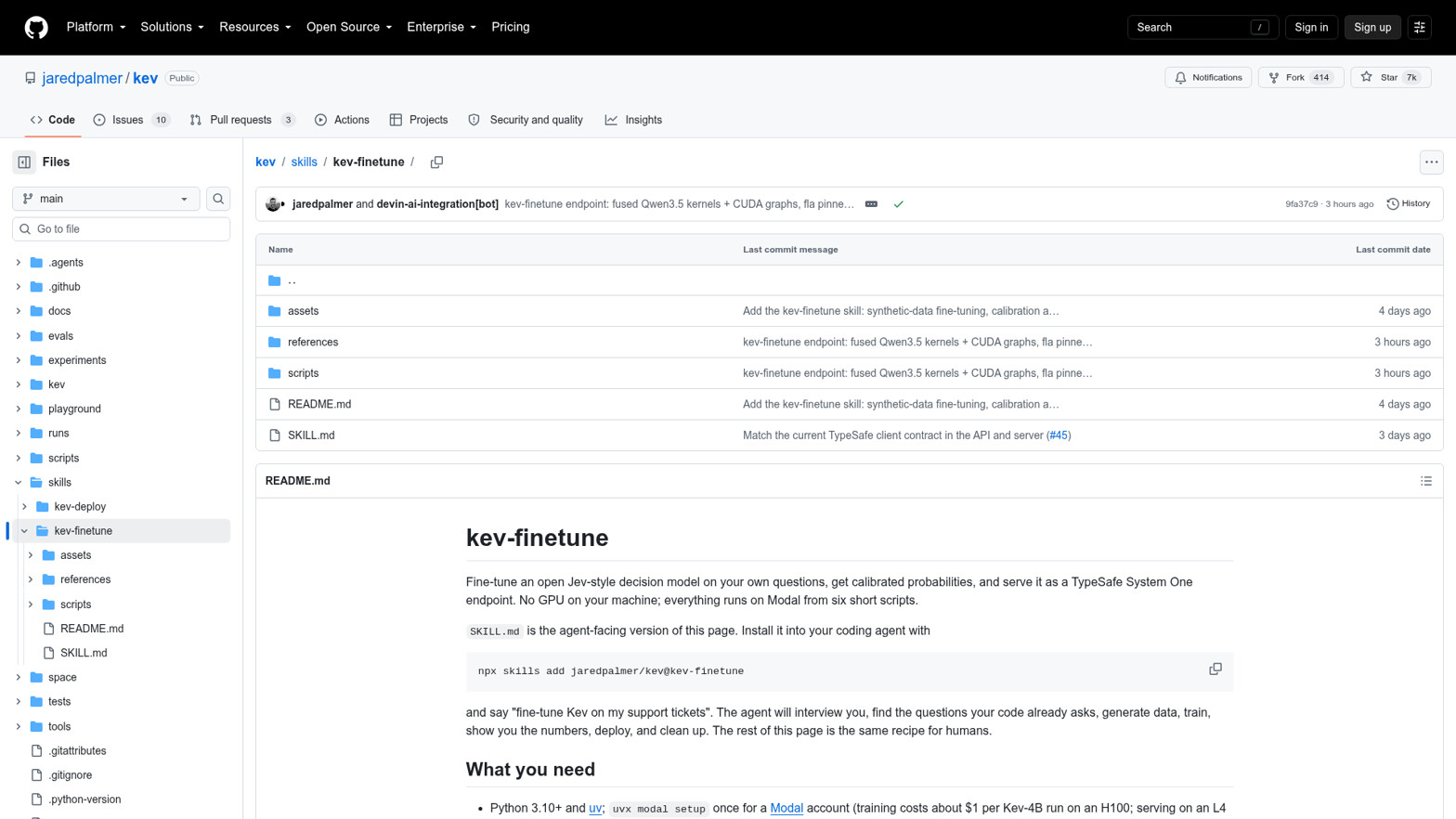
Task: Expand the references subfolder in tree
Action: click(x=31, y=579)
